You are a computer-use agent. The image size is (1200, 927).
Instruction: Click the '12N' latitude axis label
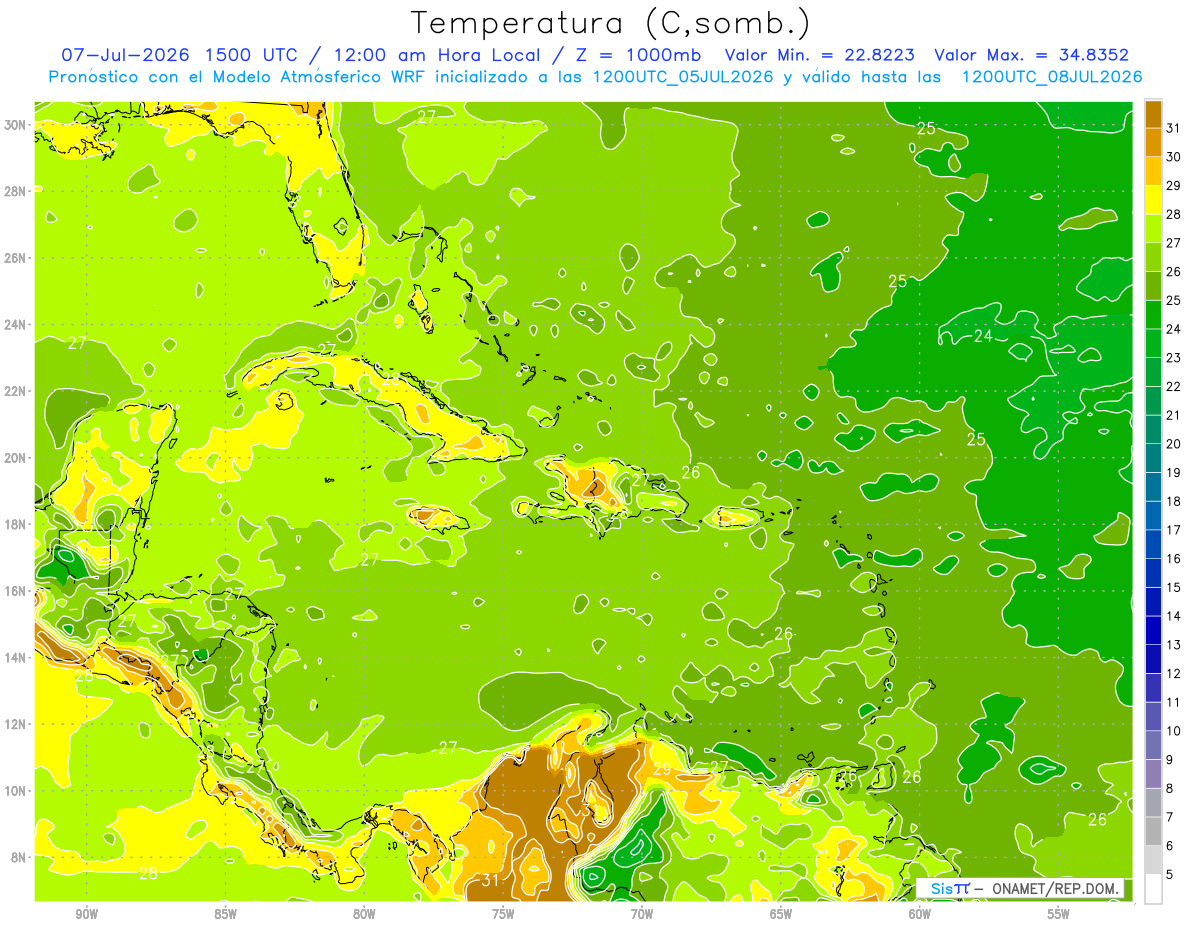(16, 724)
